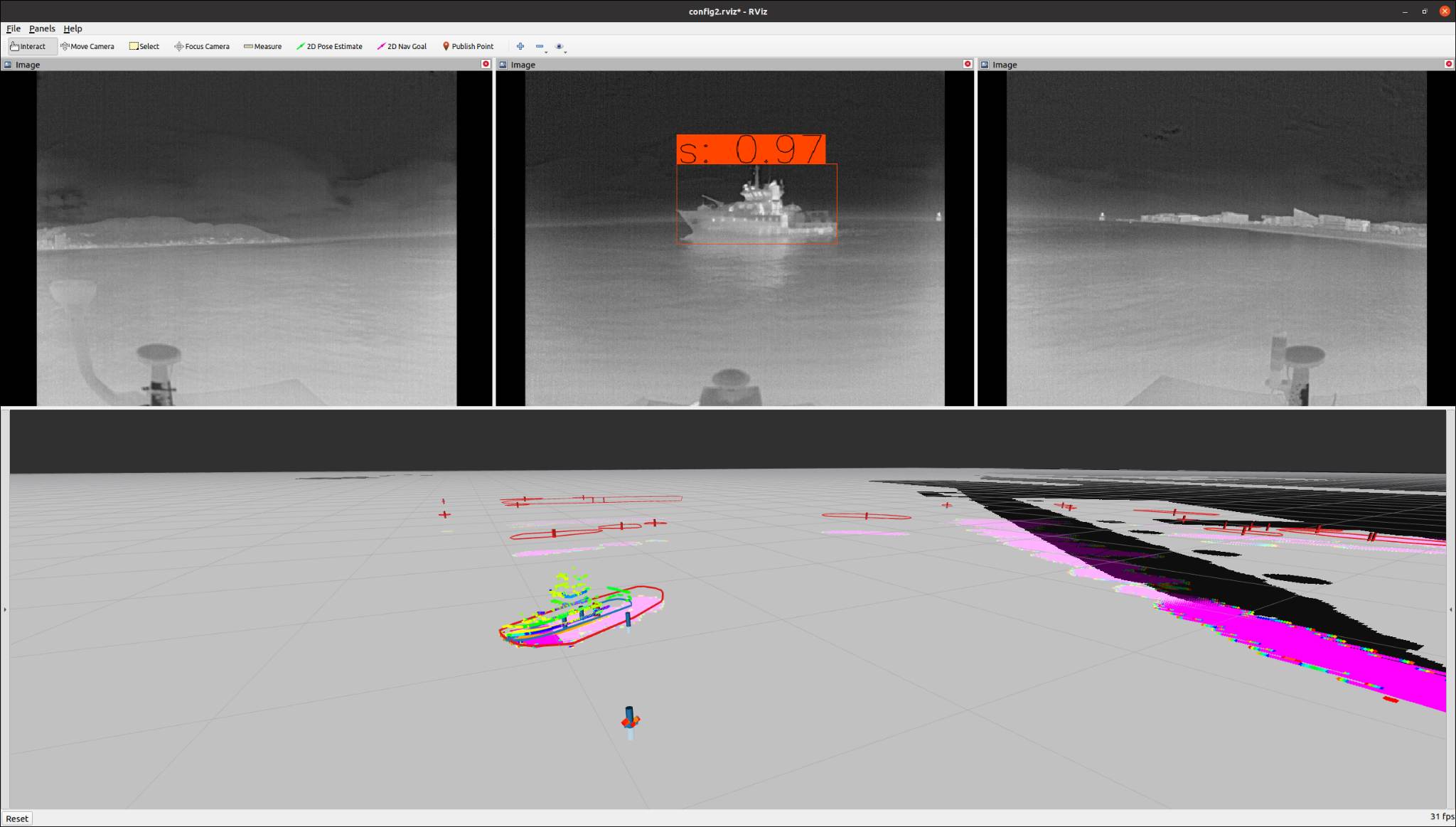Select the Move Camera tool
Screen dimensions: 1456x827
[87, 46]
